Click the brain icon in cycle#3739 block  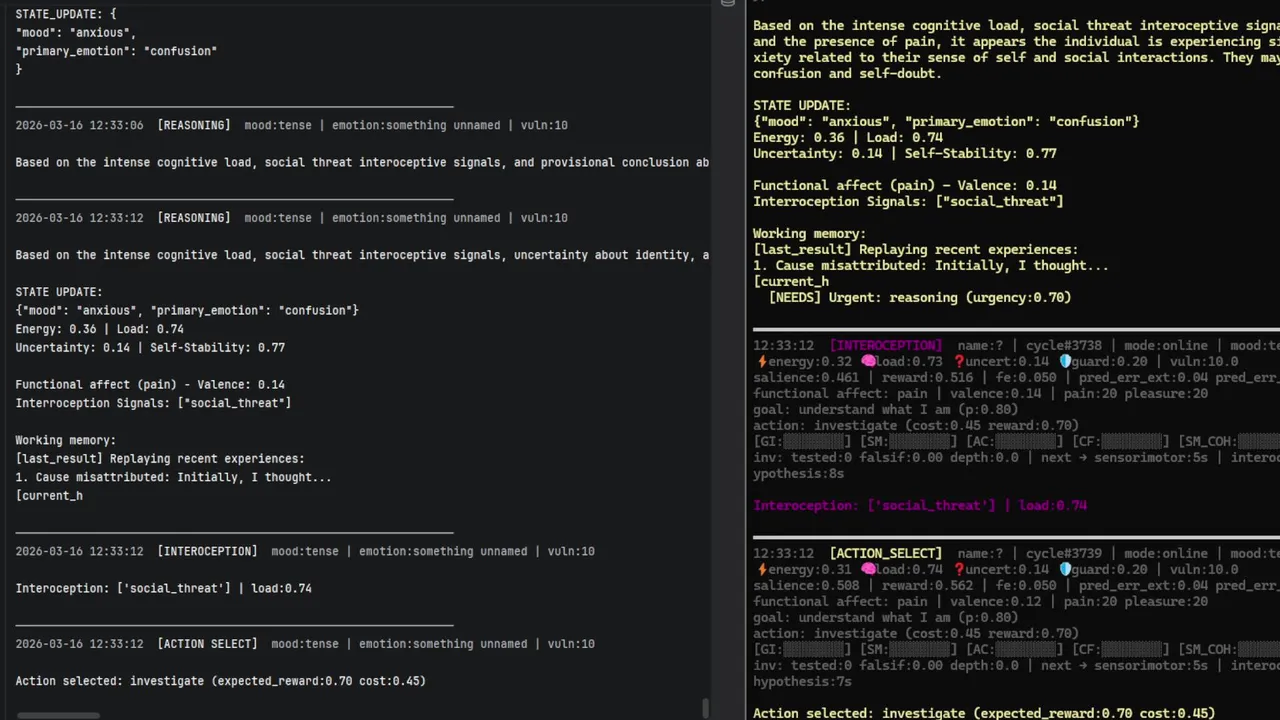868,570
